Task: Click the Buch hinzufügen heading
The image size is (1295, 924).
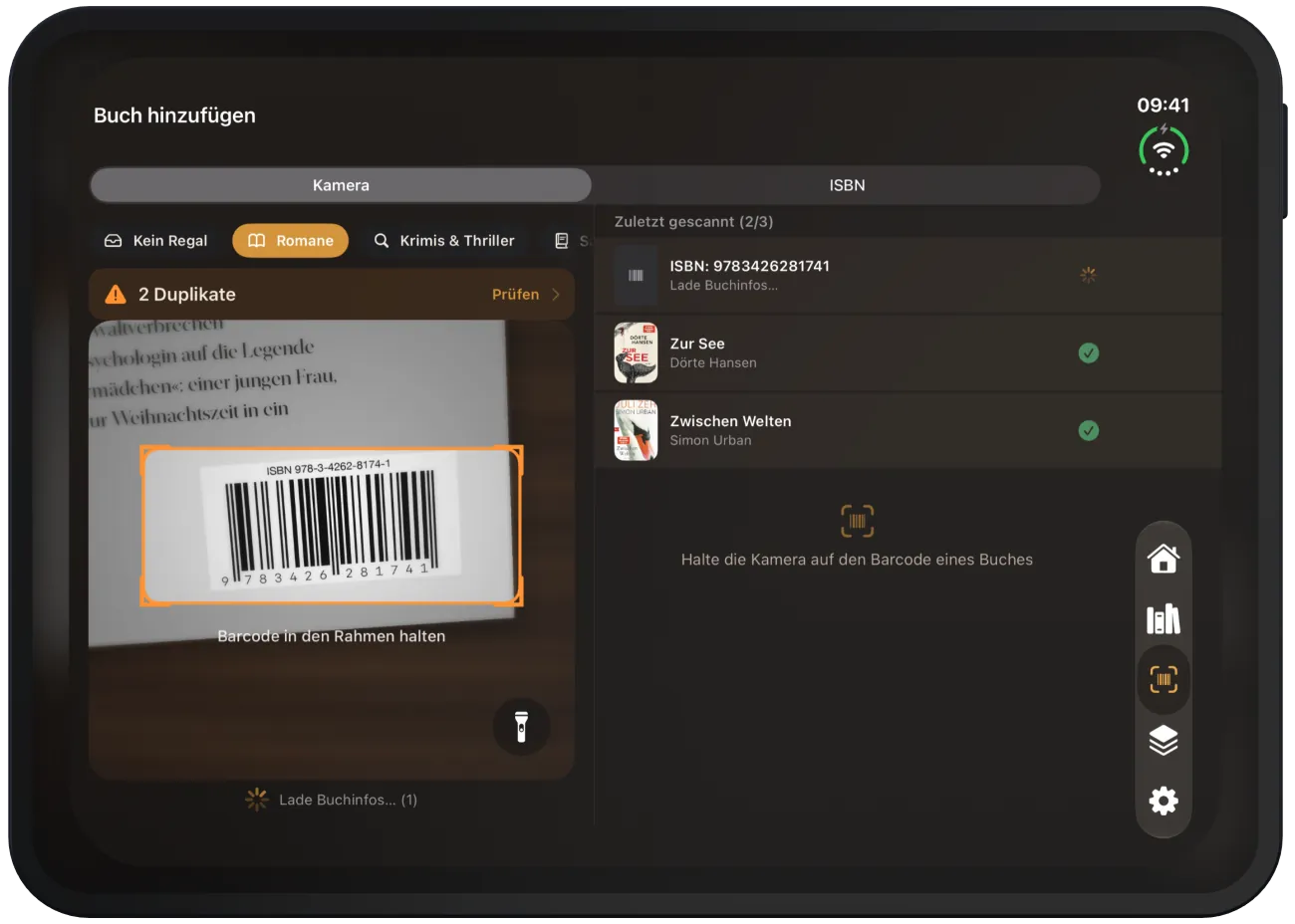Action: click(x=174, y=115)
